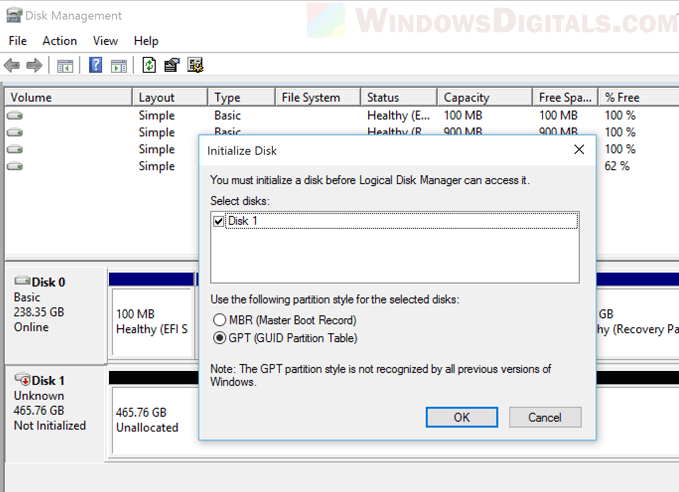Click the Refresh toolbar icon
The width and height of the screenshot is (679, 492).
149,65
